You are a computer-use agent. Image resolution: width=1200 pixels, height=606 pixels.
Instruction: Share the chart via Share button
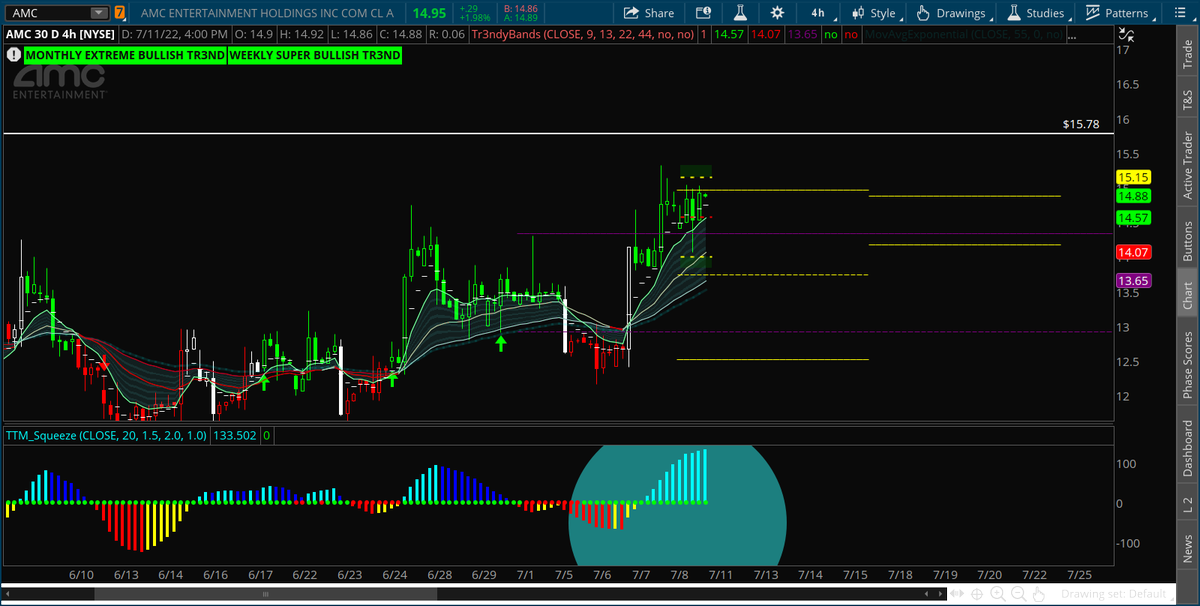tap(648, 13)
